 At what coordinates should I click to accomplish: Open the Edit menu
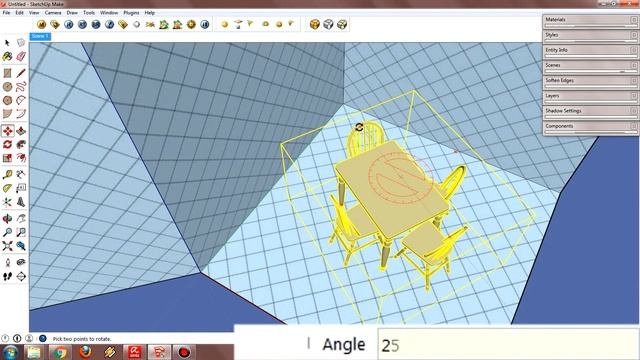(19, 13)
